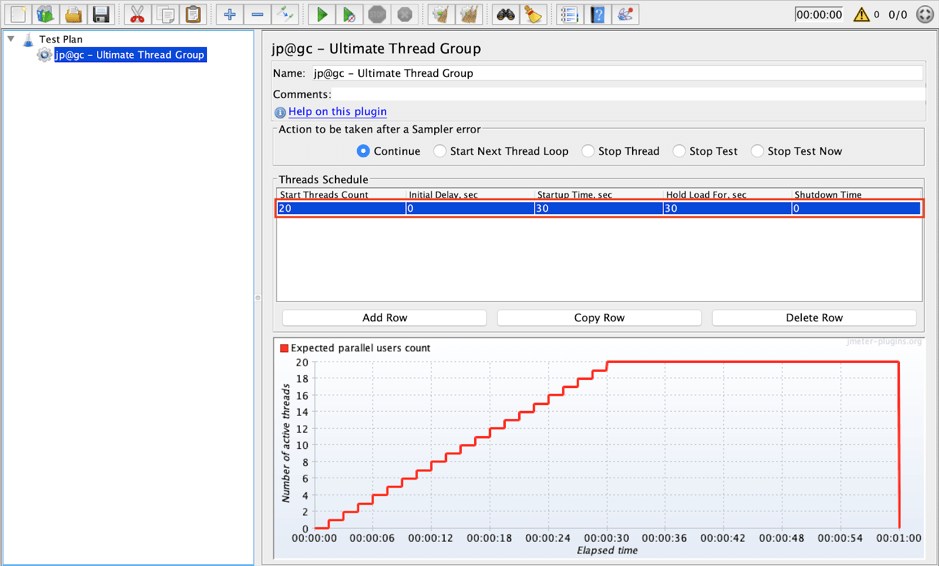This screenshot has height=566, width=939.
Task: Click the red Expected parallel users legend swatch
Action: (x=284, y=348)
